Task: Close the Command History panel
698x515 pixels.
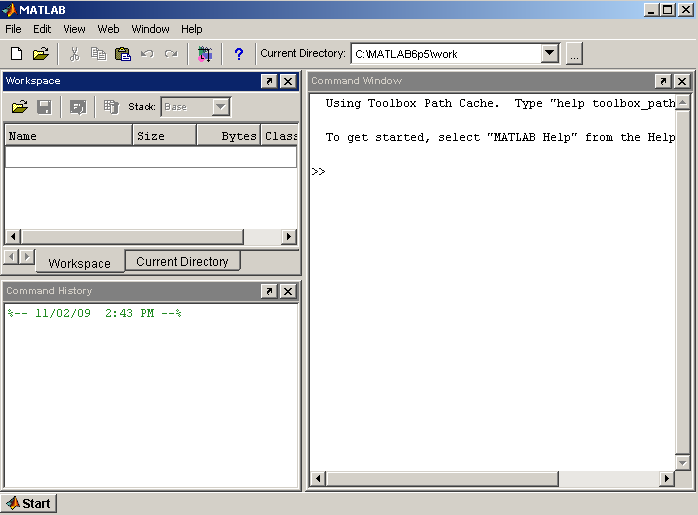Action: pyautogui.click(x=288, y=291)
